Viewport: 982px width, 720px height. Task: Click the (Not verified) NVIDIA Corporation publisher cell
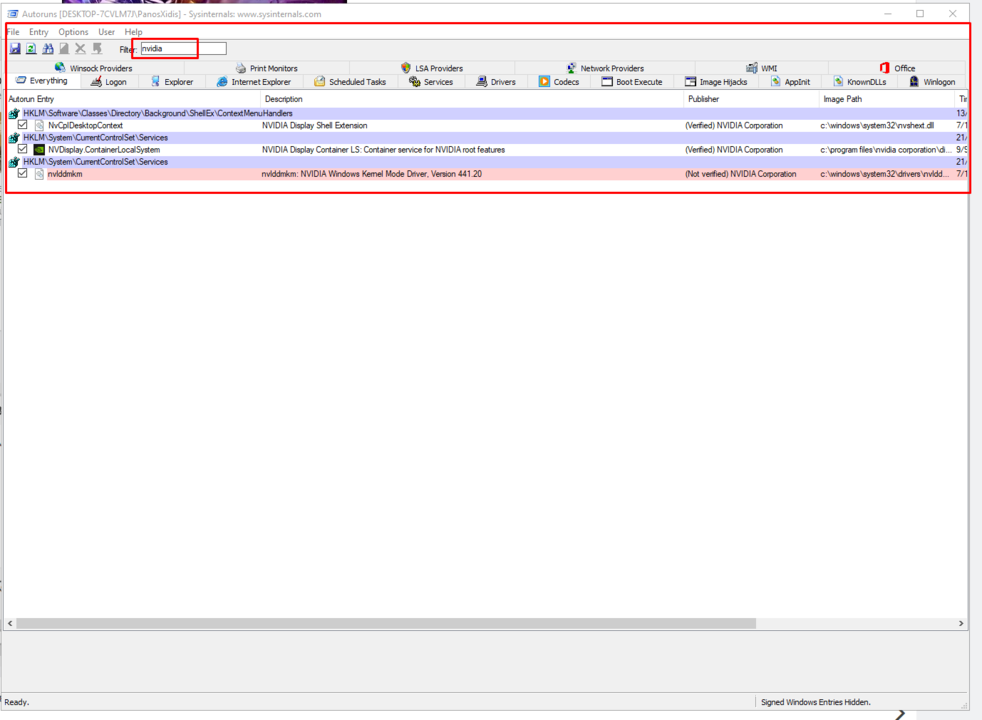point(741,174)
